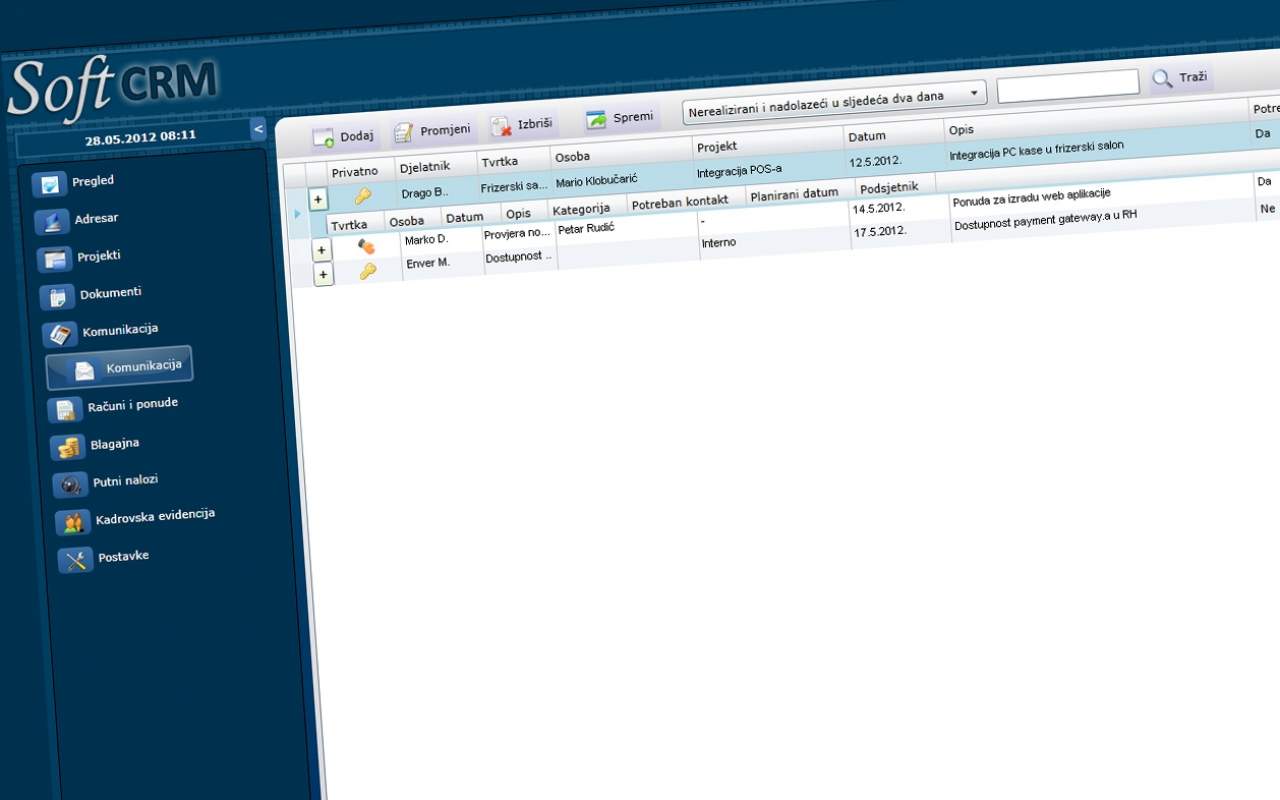
Task: Open the Blagajna cash register section
Action: [x=96, y=445]
